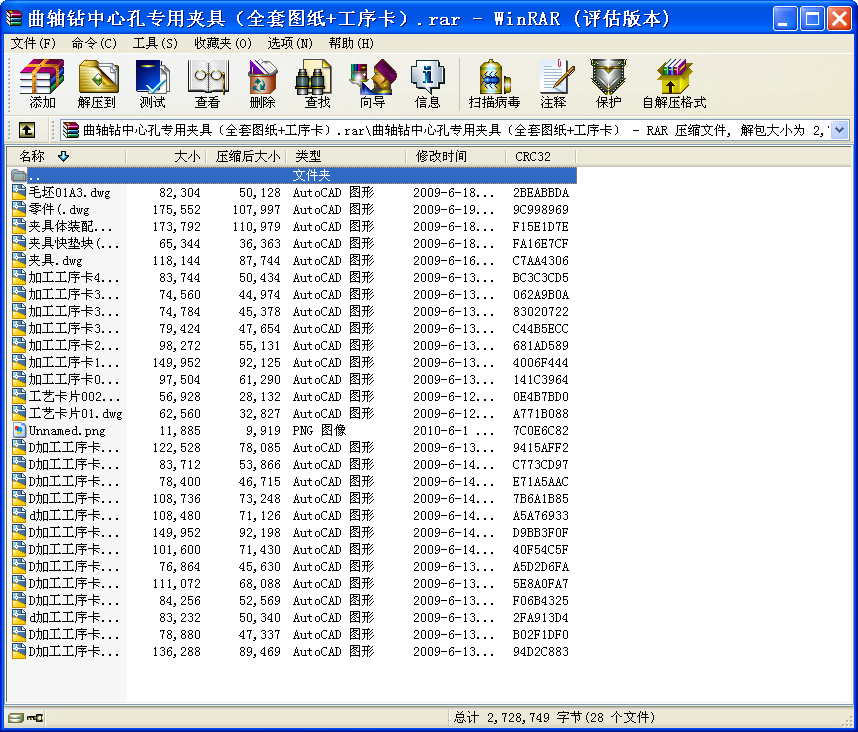Viewport: 858px width, 732px height.
Task: Open the 工具(S) menu
Action: point(155,43)
